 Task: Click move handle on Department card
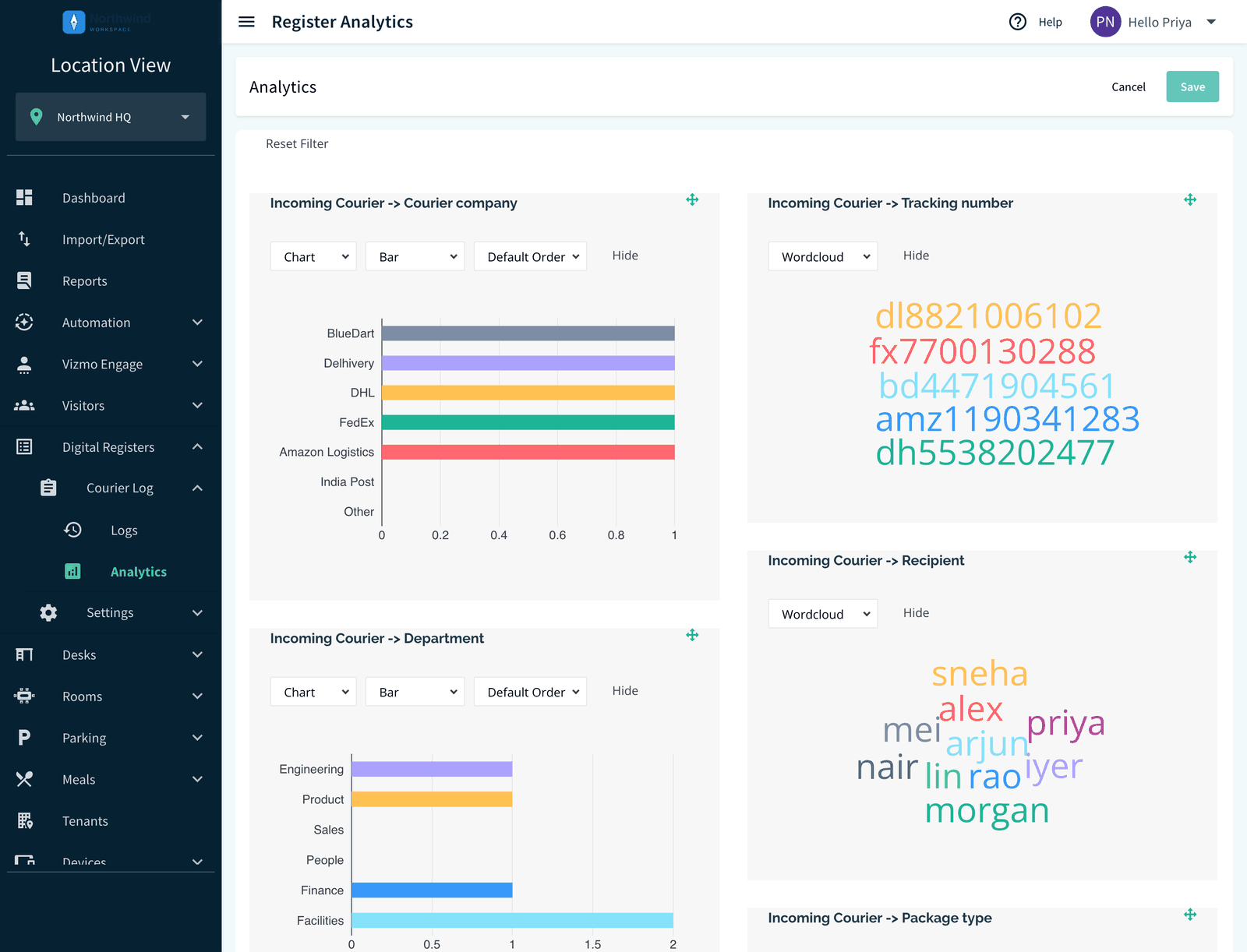pyautogui.click(x=692, y=636)
